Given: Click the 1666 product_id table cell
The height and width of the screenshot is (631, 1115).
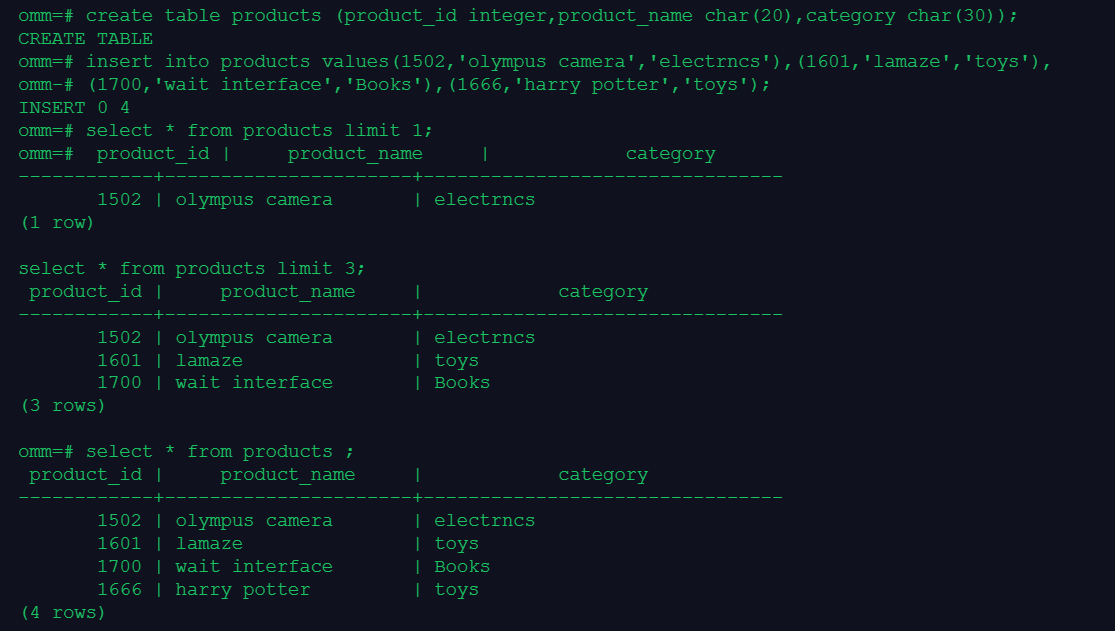Looking at the screenshot, I should (119, 590).
